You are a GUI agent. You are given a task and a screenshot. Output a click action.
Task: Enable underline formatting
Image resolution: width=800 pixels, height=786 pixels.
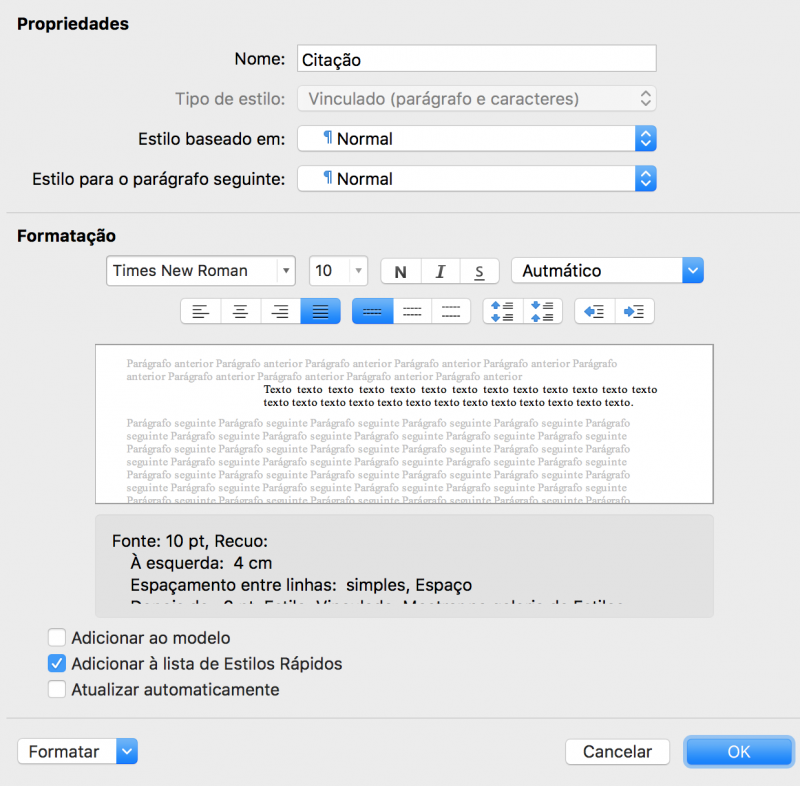(479, 270)
